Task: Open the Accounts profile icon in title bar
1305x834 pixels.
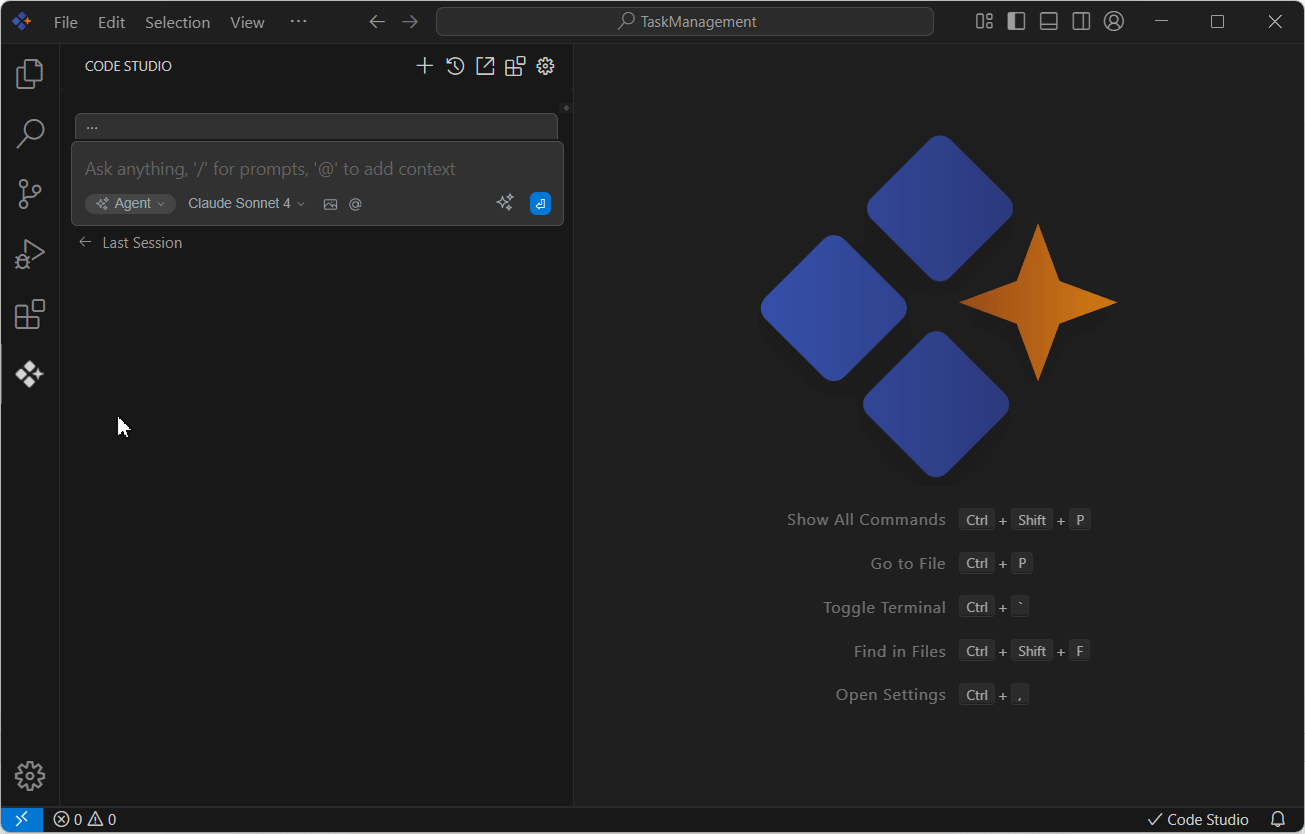Action: coord(1114,22)
